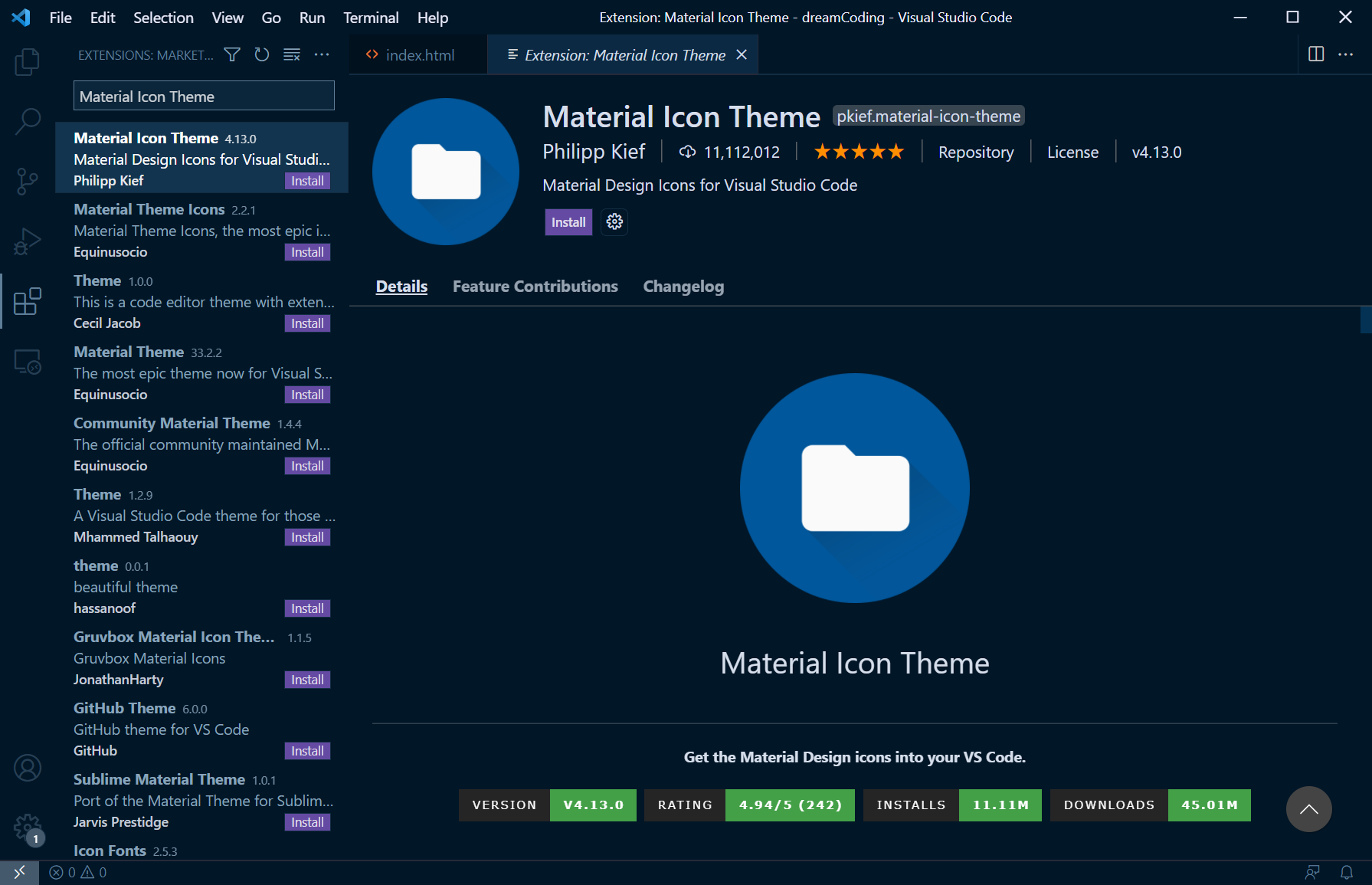
Task: Open the Run and Debug view icon
Action: pos(28,241)
